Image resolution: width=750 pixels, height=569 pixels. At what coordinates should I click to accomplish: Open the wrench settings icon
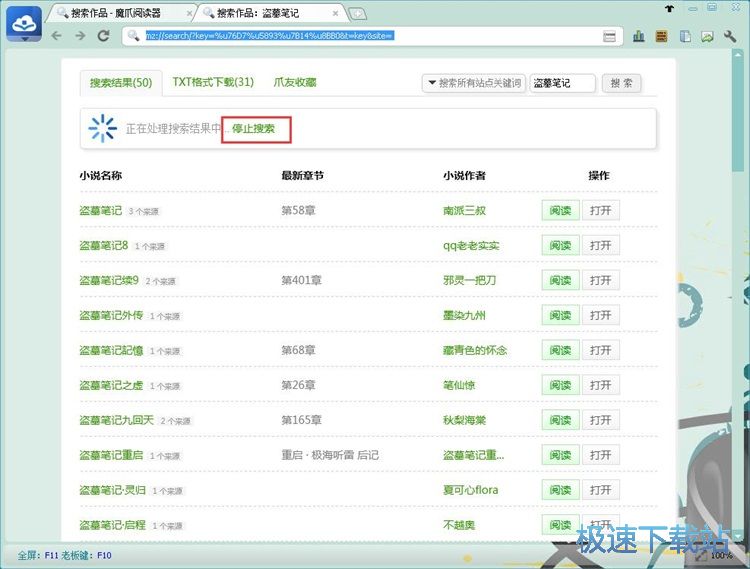click(731, 36)
